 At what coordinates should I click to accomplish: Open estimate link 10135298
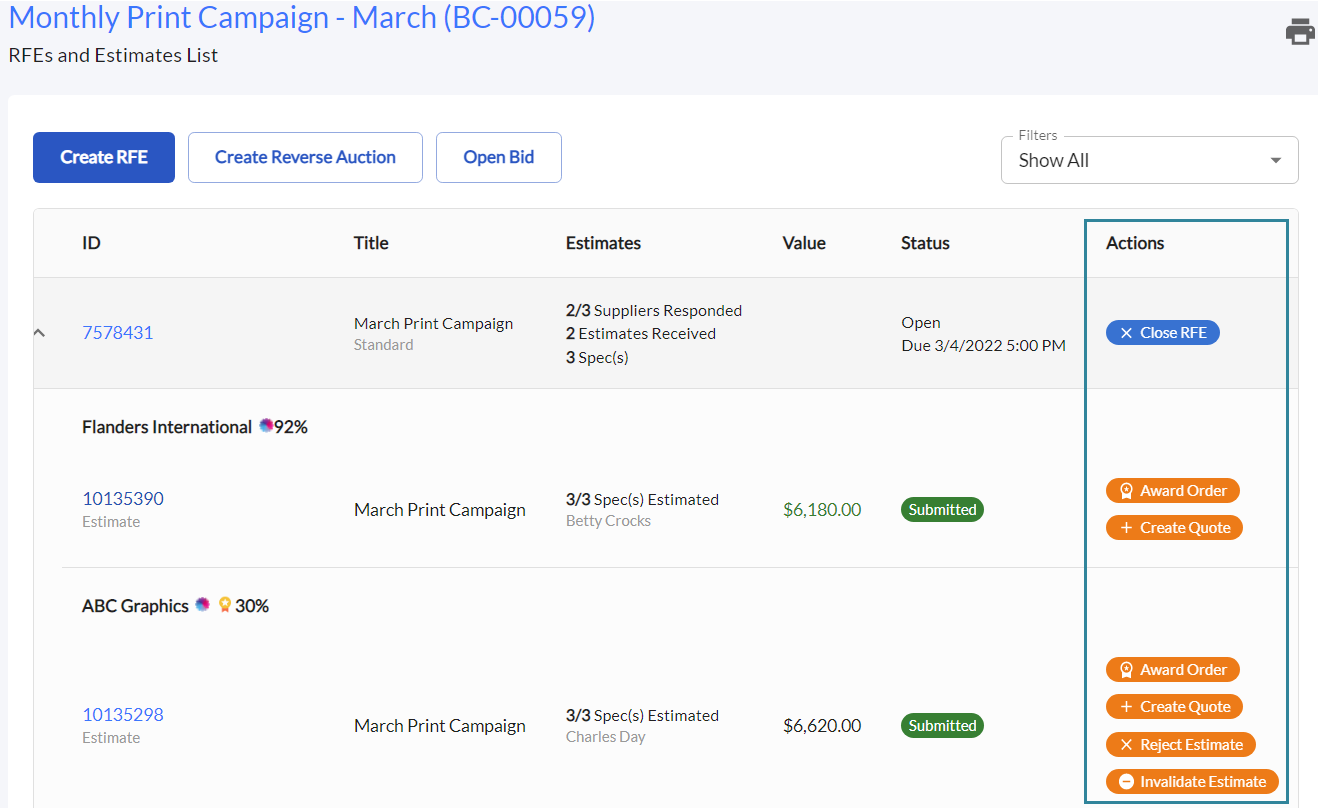123,714
